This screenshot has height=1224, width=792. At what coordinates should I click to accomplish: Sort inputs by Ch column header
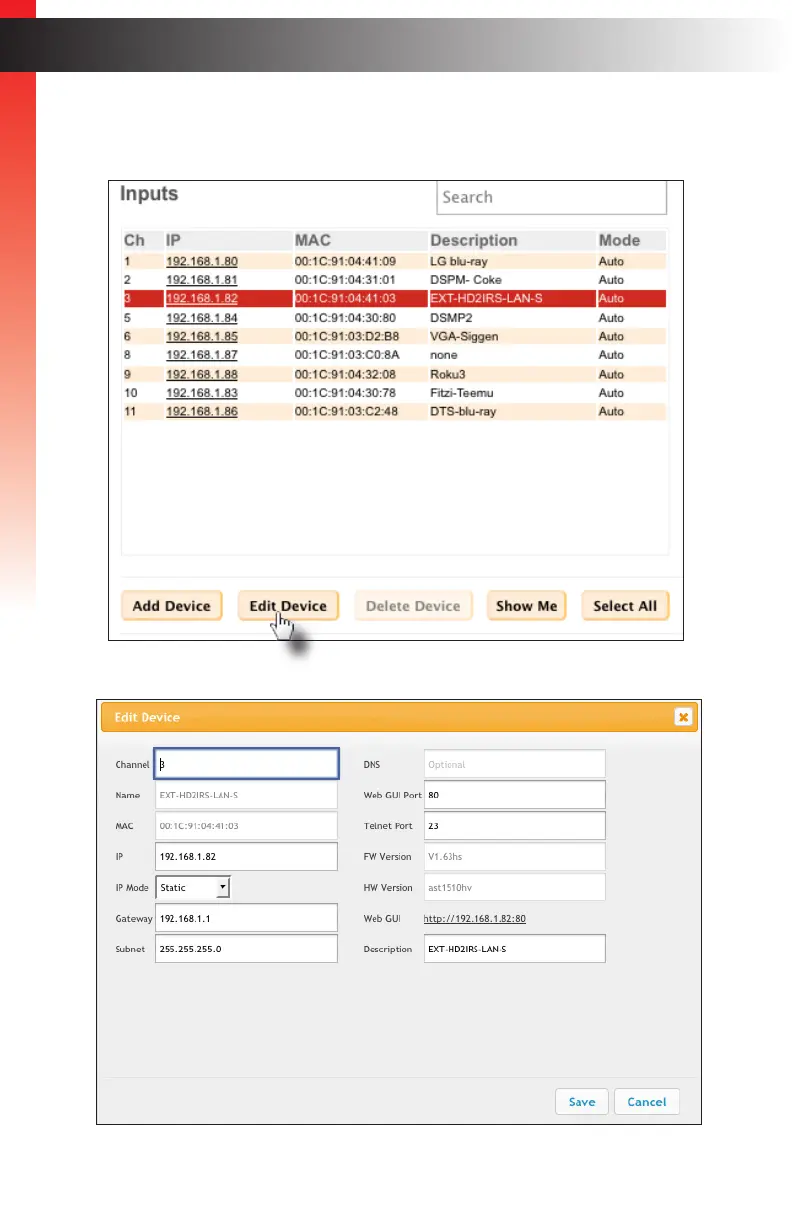[x=134, y=240]
